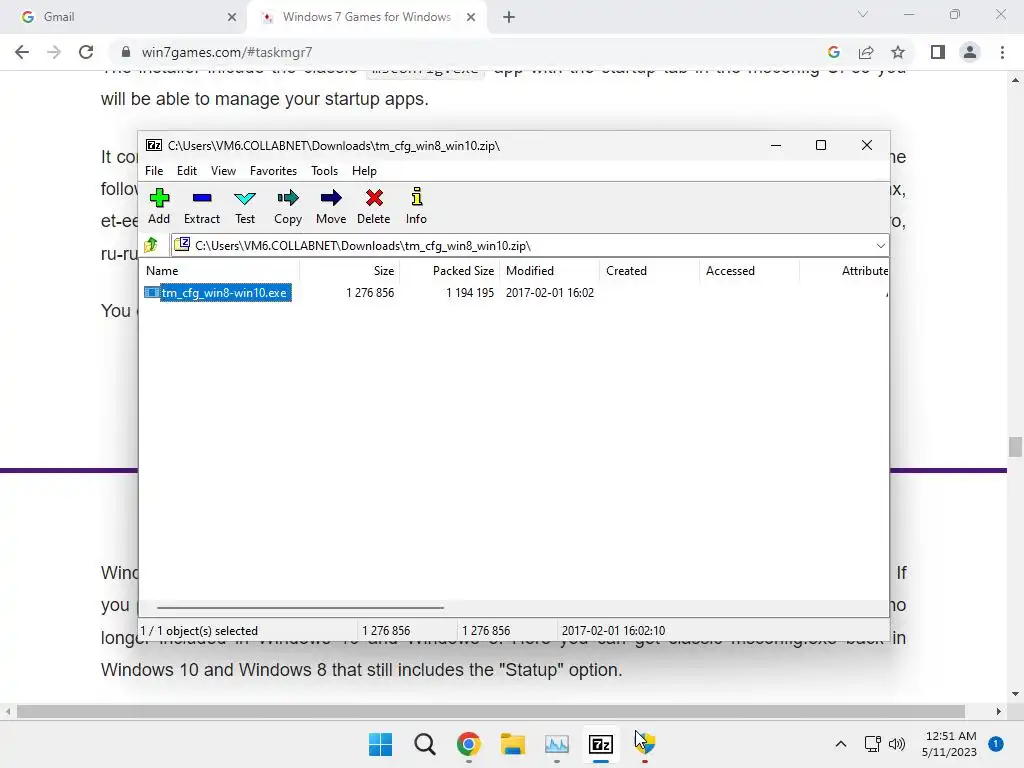Select the Copy toolbar icon
The width and height of the screenshot is (1024, 768).
click(288, 206)
